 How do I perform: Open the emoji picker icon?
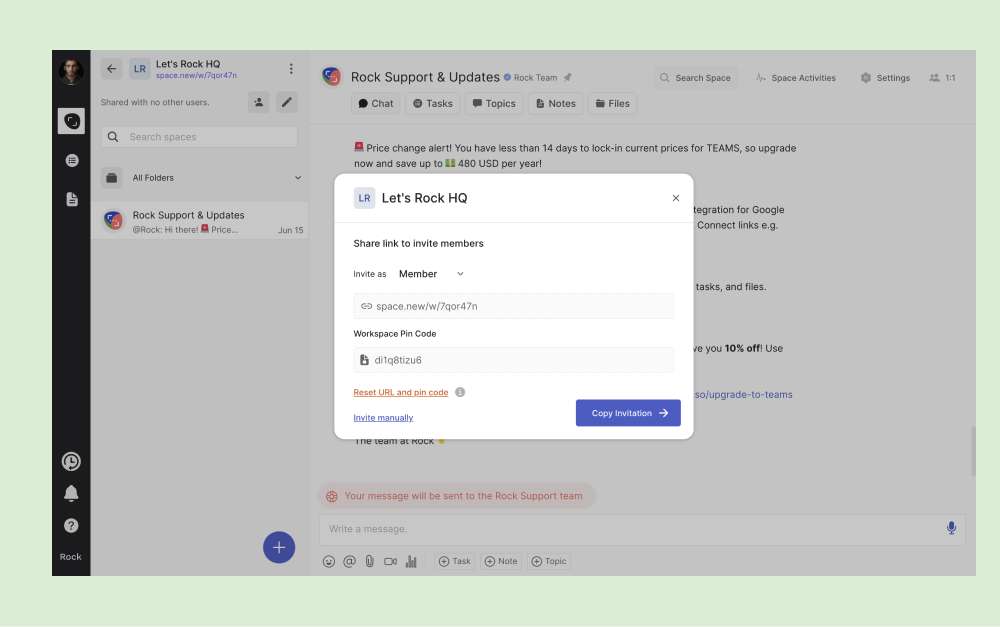click(328, 561)
